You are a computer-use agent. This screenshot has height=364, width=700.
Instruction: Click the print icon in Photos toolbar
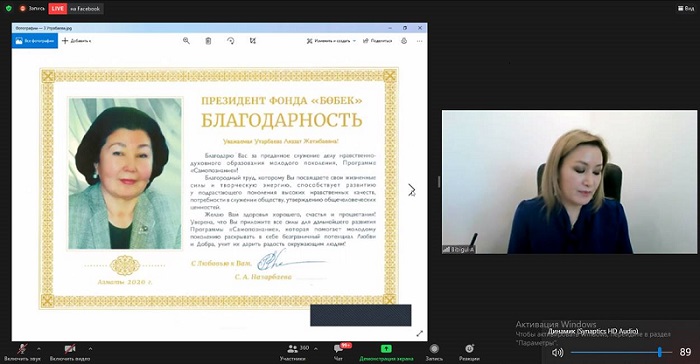point(404,41)
